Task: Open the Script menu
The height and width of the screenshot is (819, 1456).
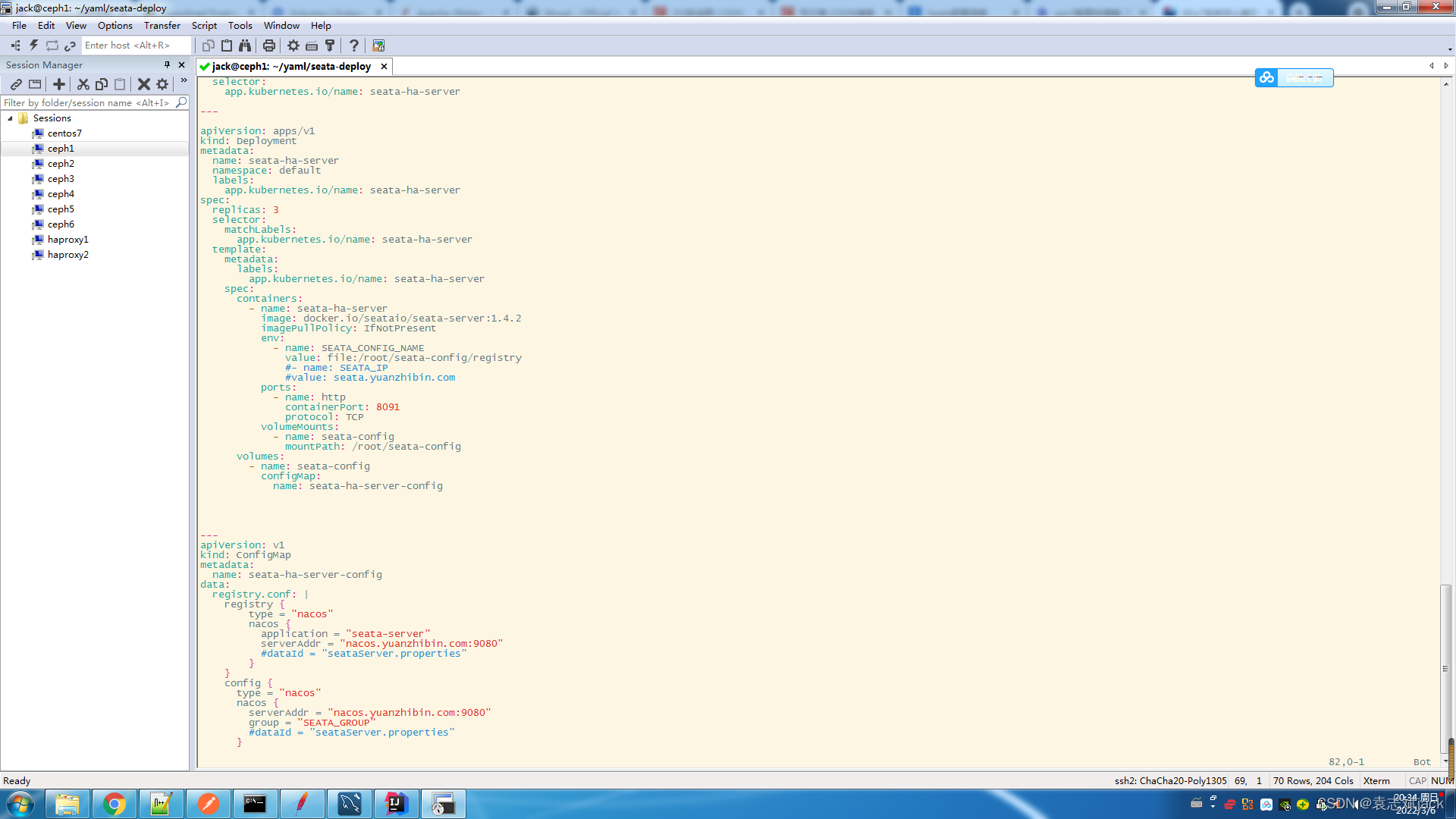Action: pyautogui.click(x=204, y=25)
